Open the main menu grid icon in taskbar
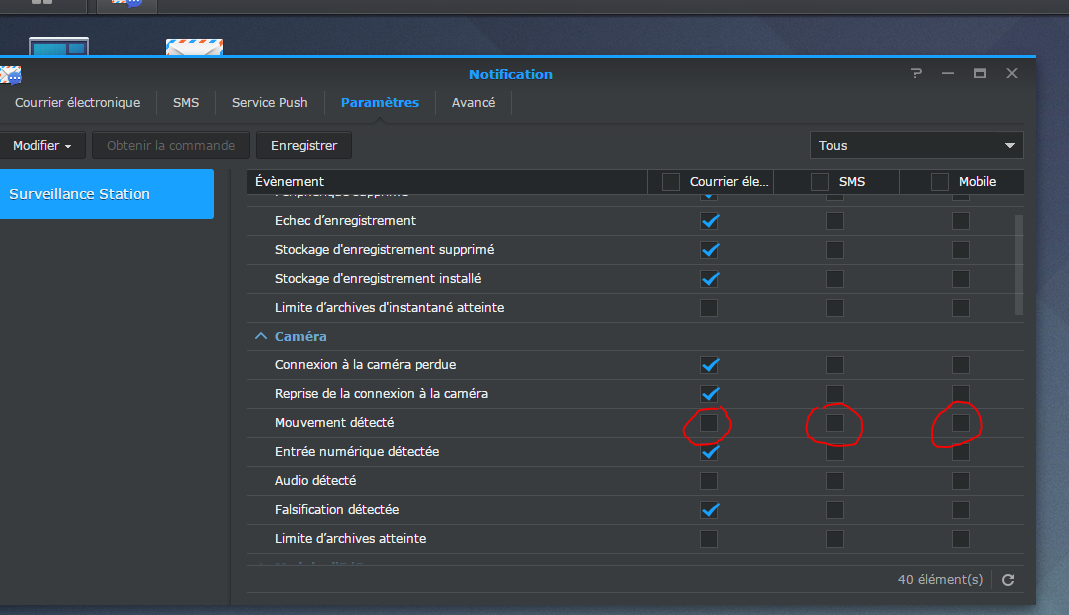 [42, 3]
